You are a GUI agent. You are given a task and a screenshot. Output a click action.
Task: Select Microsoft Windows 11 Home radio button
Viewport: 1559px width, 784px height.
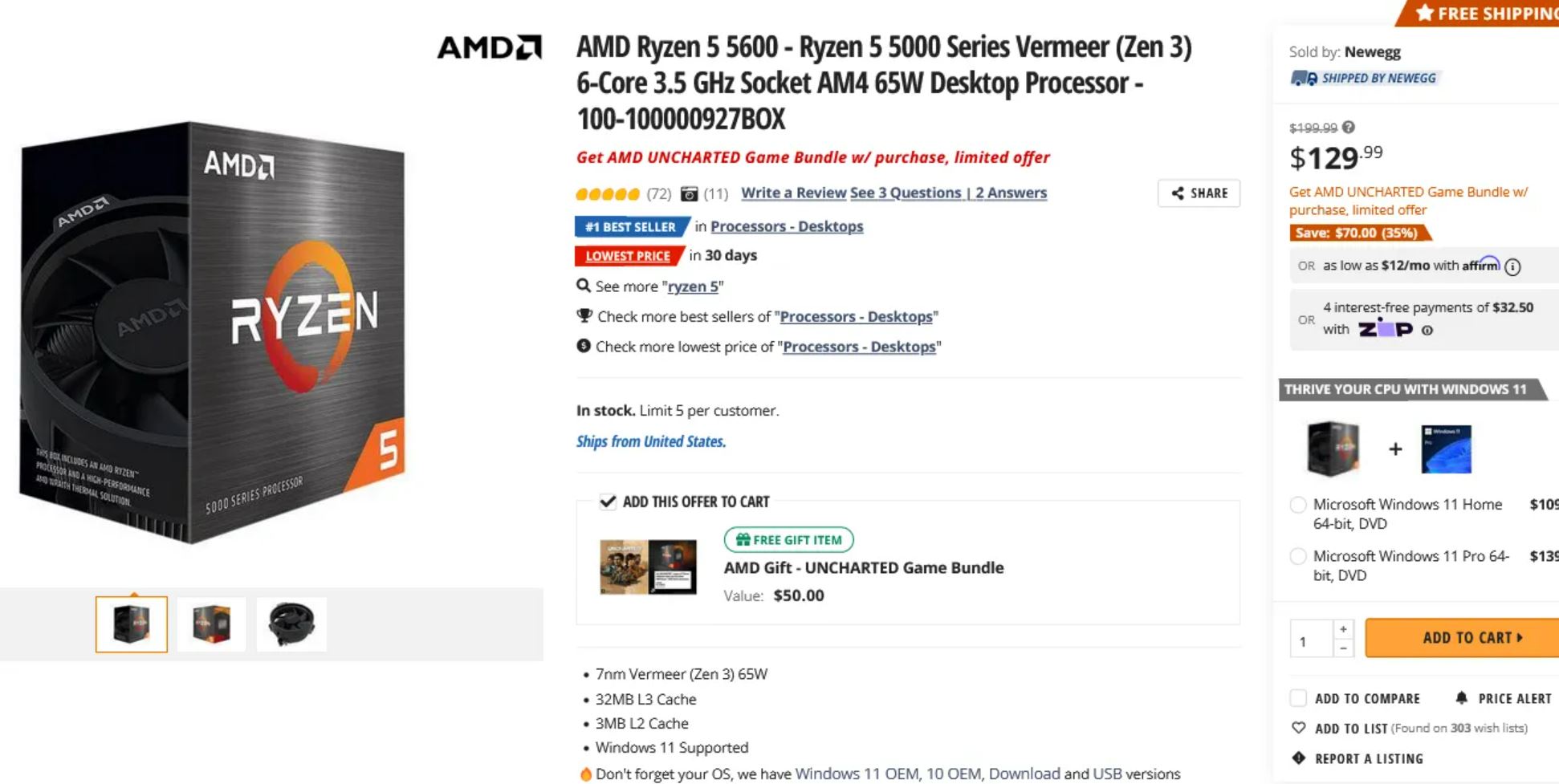tap(1298, 505)
